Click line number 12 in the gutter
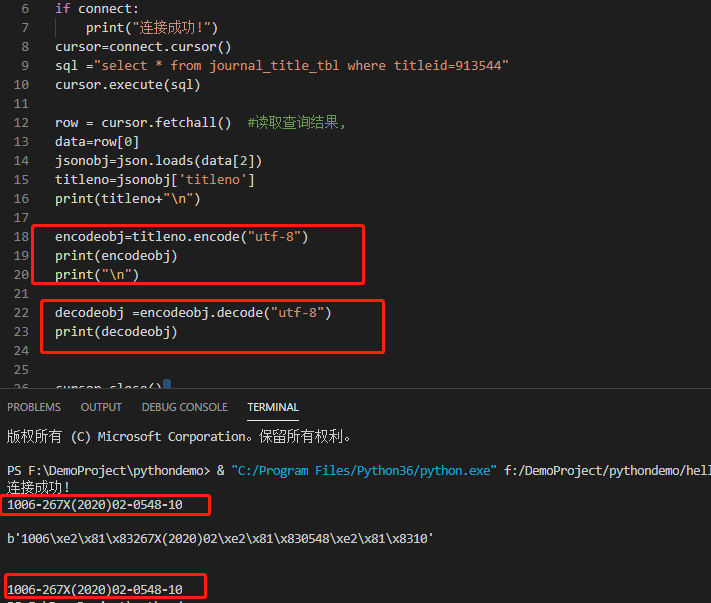The height and width of the screenshot is (603, 711). pyautogui.click(x=21, y=123)
